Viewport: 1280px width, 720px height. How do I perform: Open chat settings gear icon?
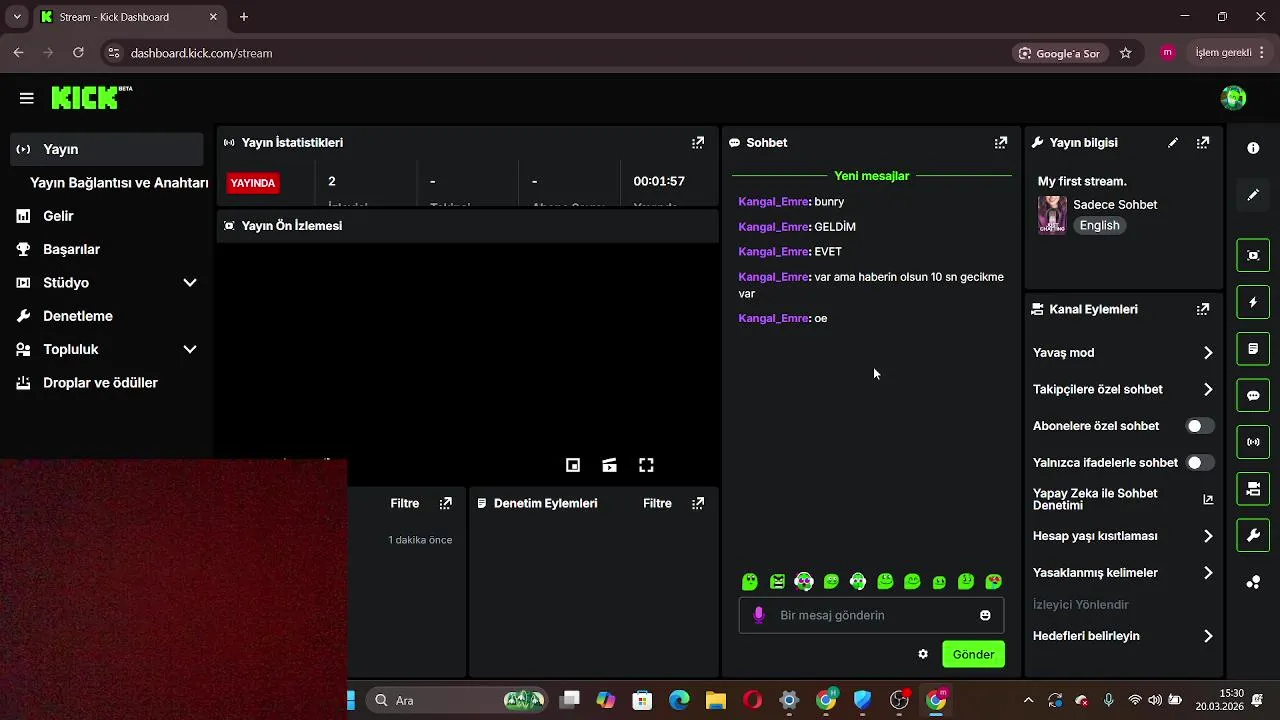pos(923,654)
